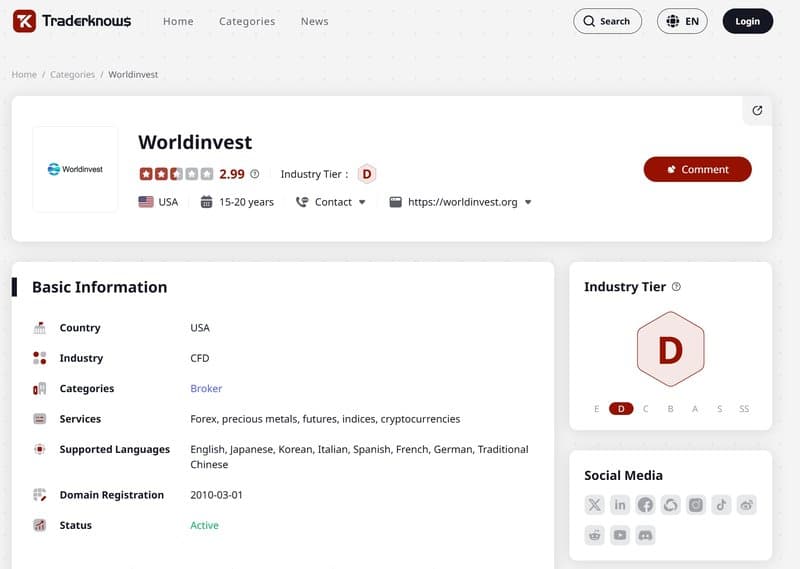Open the Discord social icon
The height and width of the screenshot is (569, 800).
click(645, 535)
